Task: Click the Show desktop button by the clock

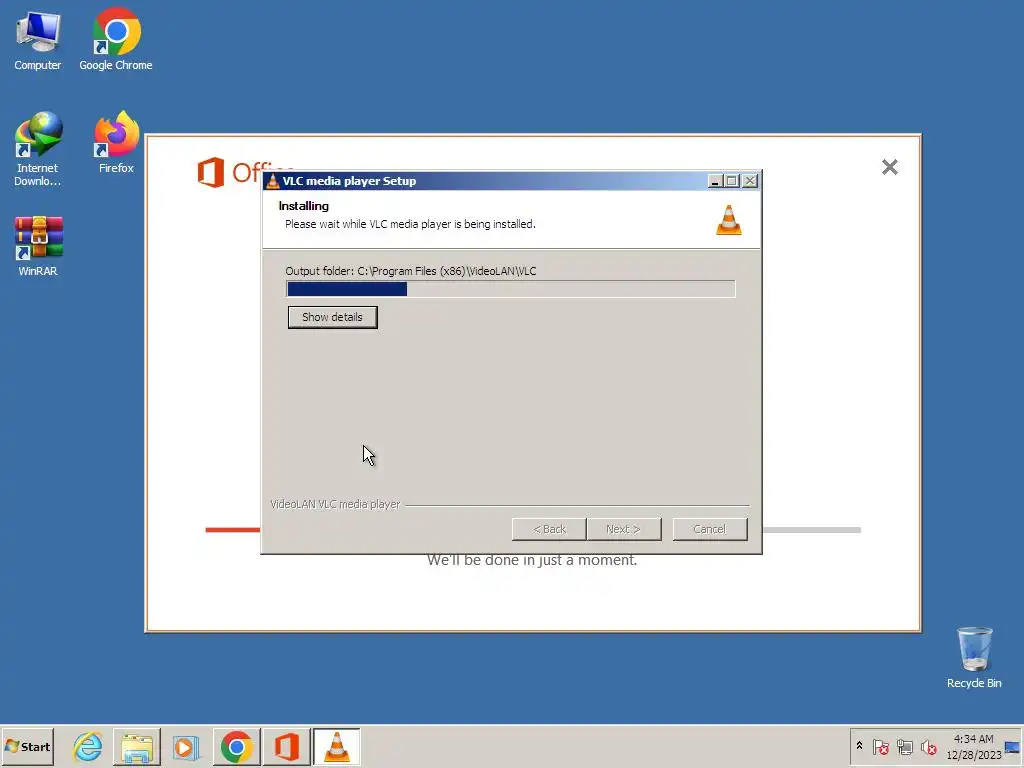Action: point(1013,746)
